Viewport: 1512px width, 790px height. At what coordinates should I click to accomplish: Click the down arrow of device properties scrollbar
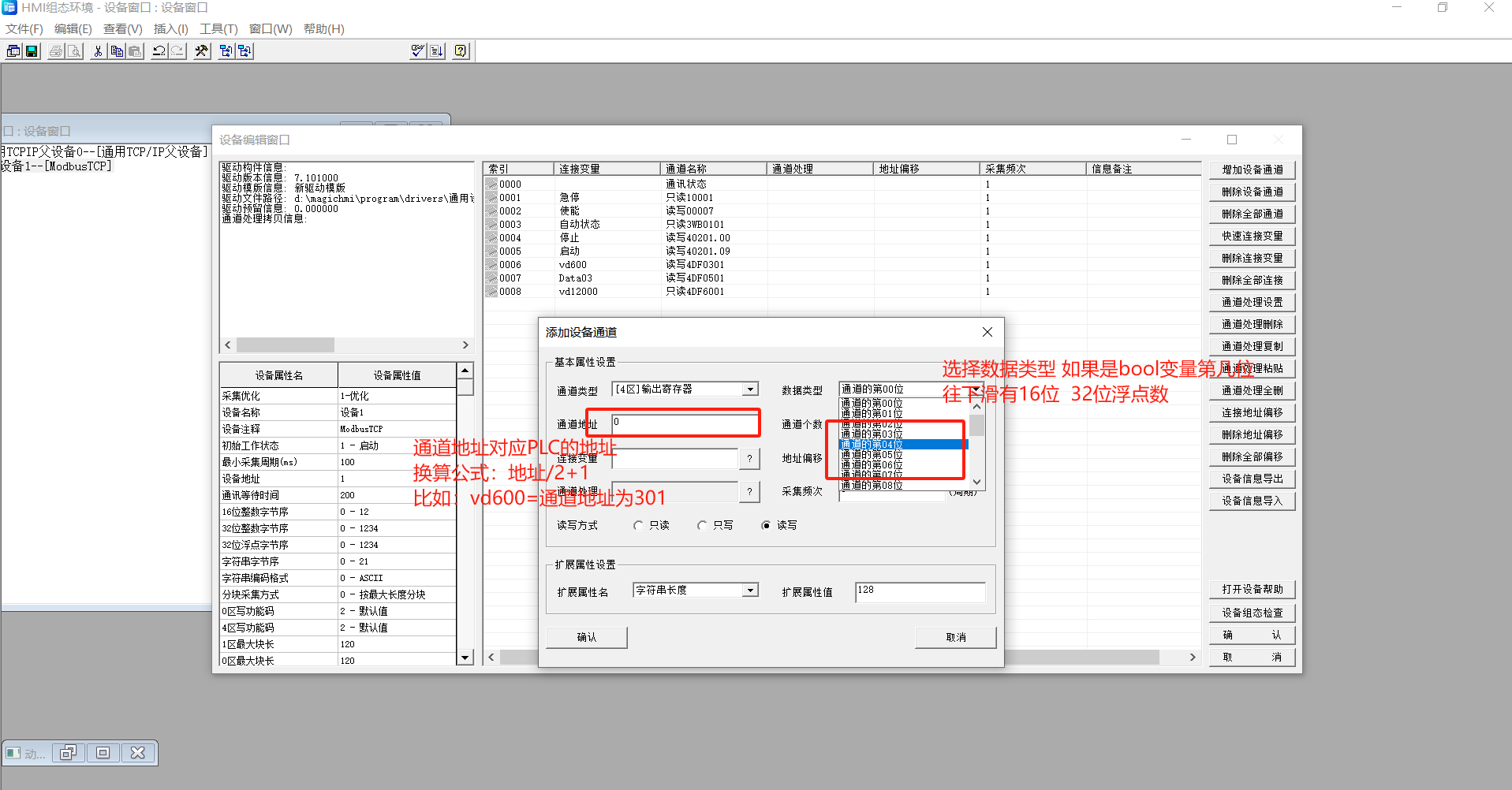(465, 658)
